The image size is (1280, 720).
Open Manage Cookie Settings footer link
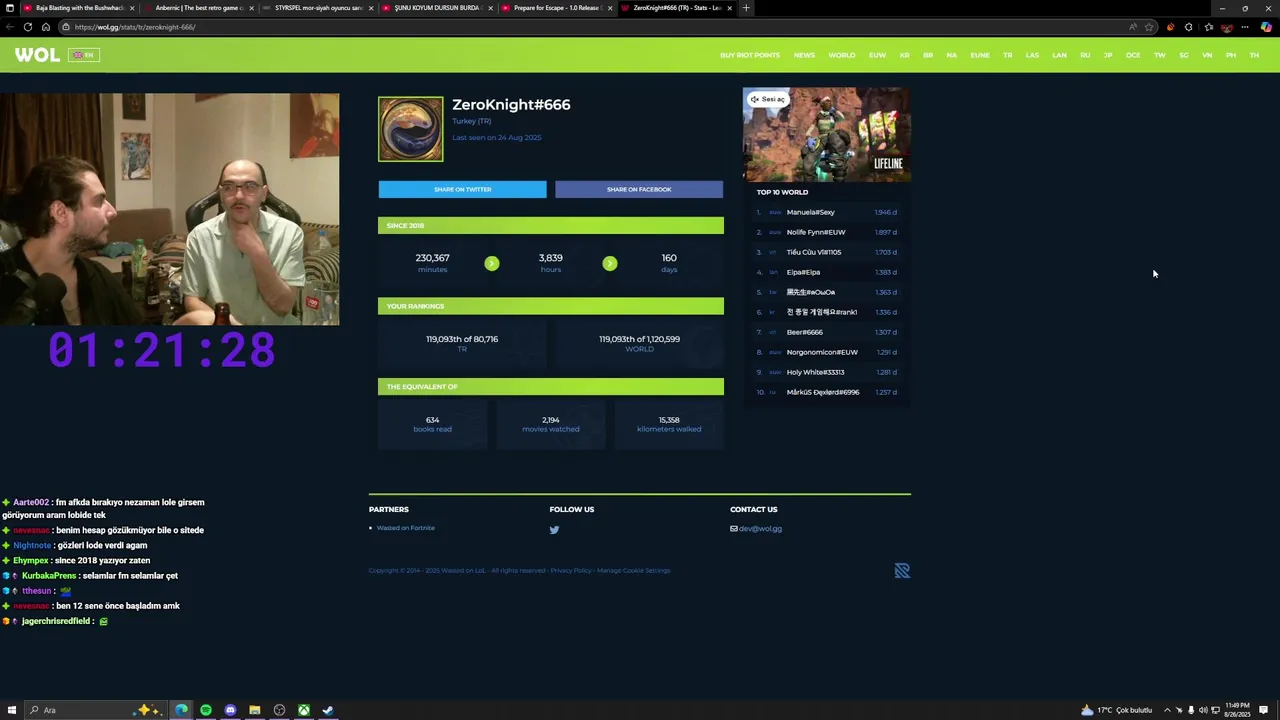click(634, 570)
